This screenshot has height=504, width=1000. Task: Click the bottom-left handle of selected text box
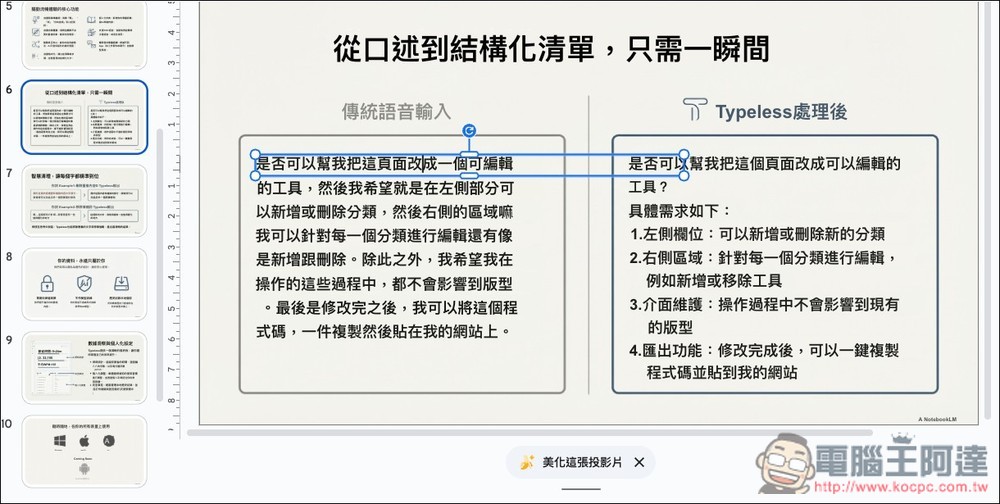(x=255, y=175)
